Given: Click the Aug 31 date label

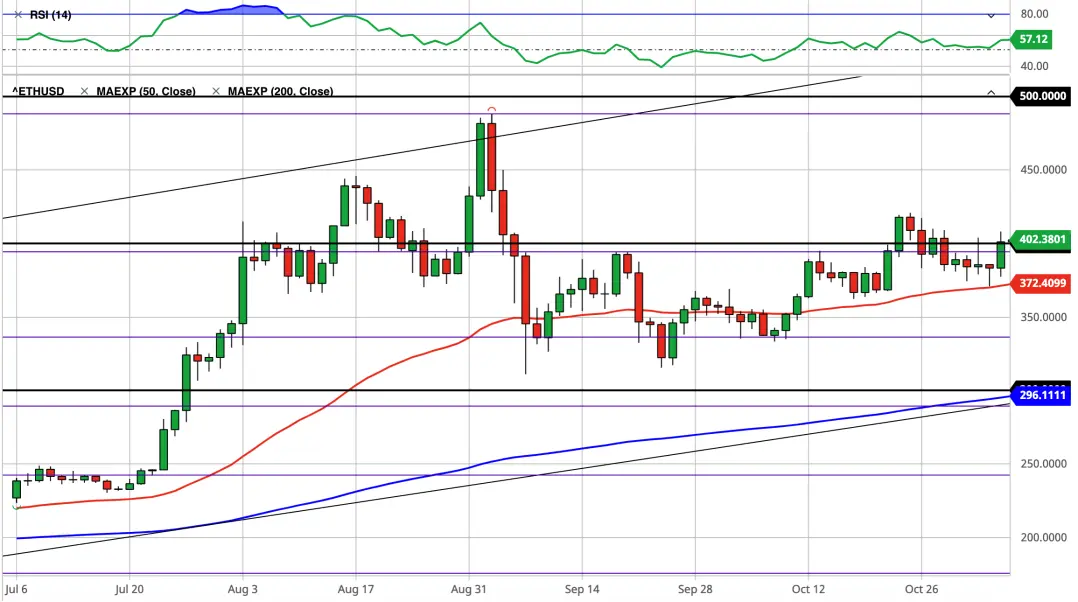Looking at the screenshot, I should click(469, 590).
